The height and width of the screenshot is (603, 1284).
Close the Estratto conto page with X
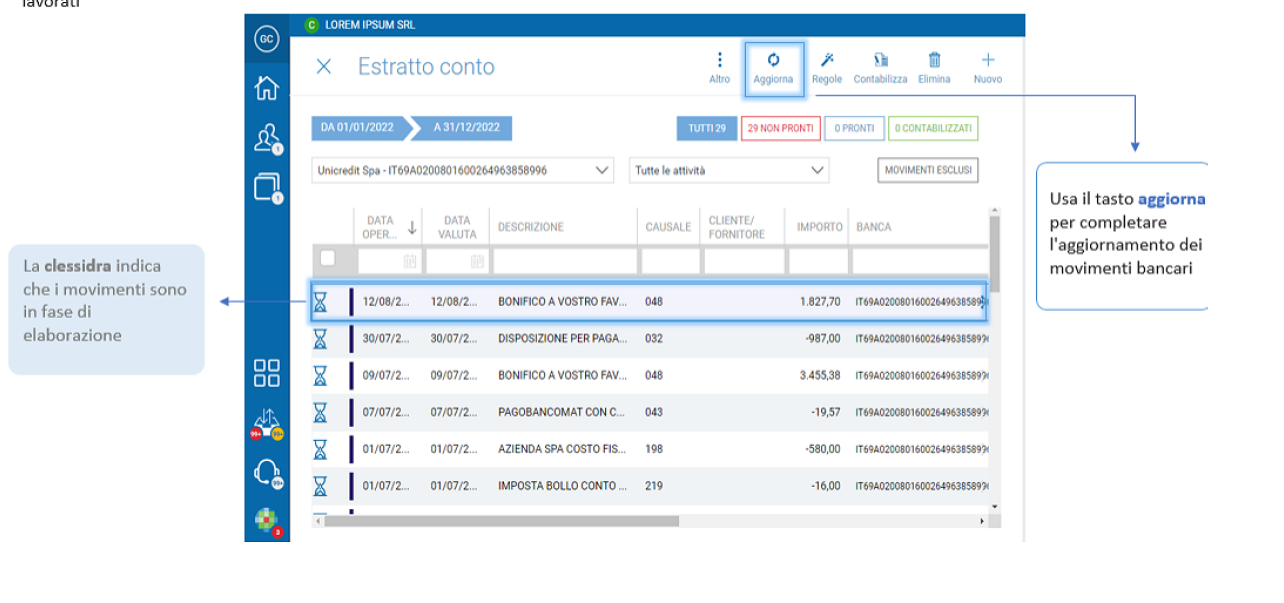click(323, 67)
